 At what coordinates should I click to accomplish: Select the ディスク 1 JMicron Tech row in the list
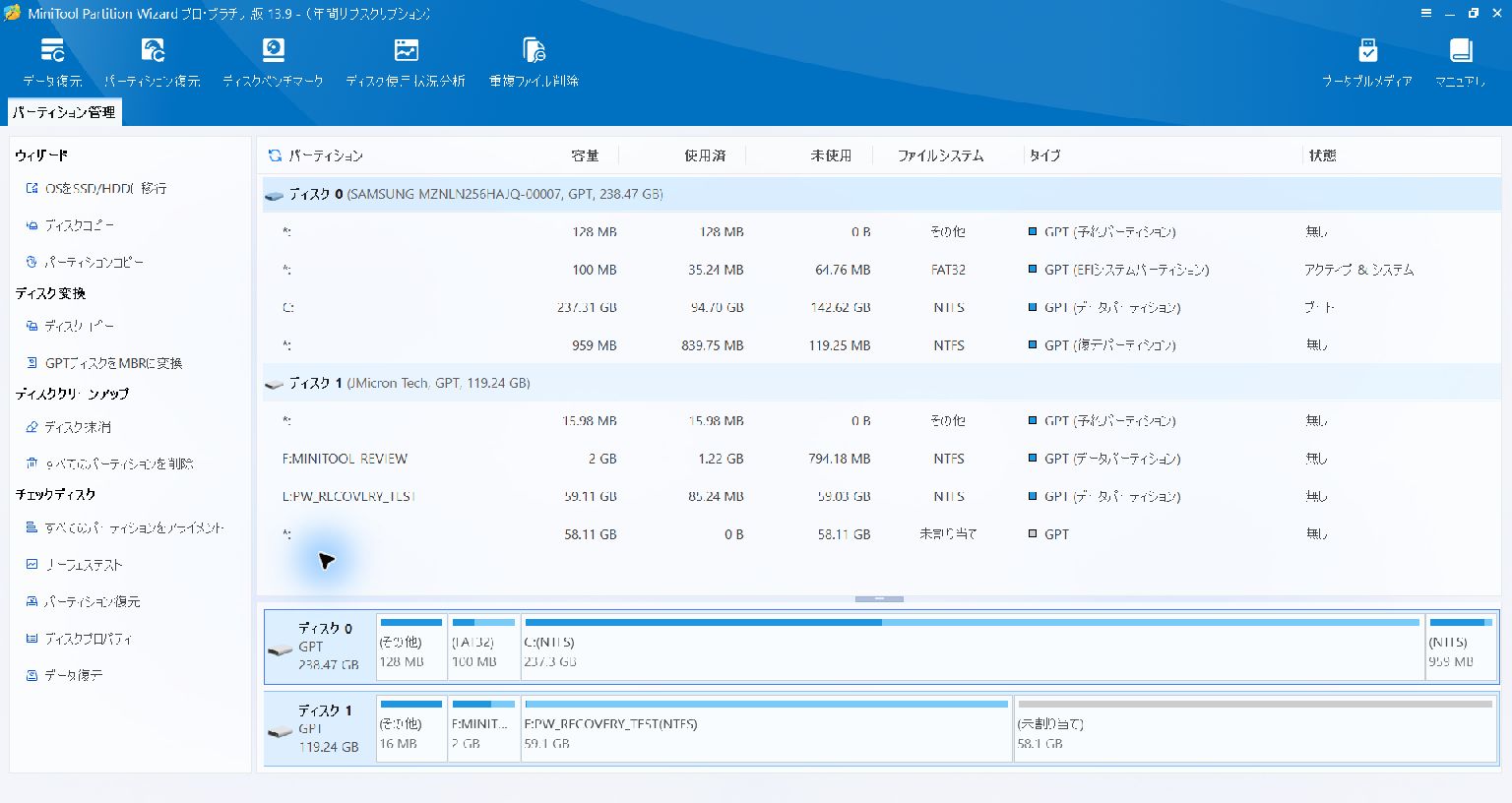point(881,383)
